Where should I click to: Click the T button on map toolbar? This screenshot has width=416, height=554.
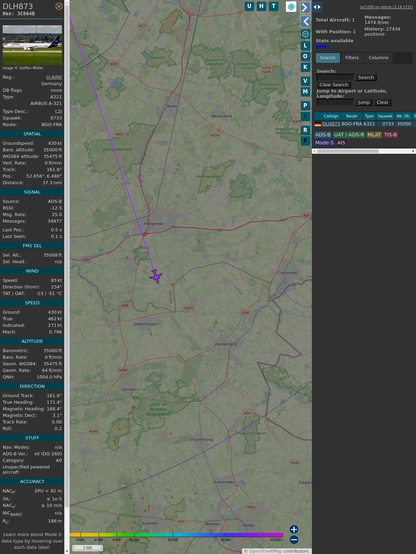coord(274,6)
